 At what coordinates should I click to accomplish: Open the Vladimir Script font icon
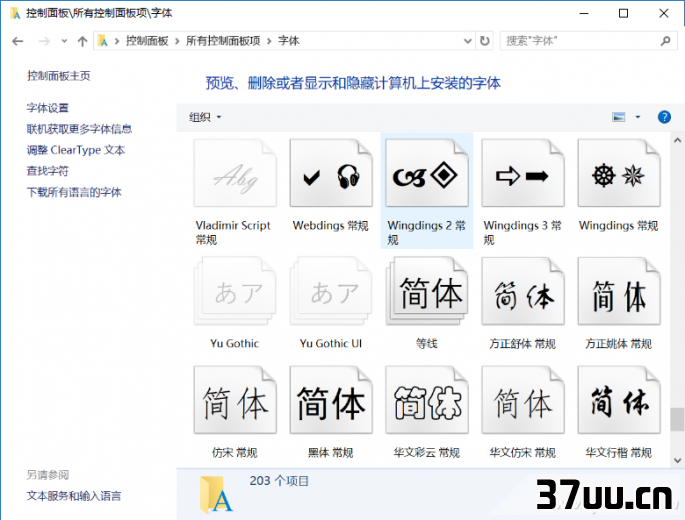[x=235, y=173]
